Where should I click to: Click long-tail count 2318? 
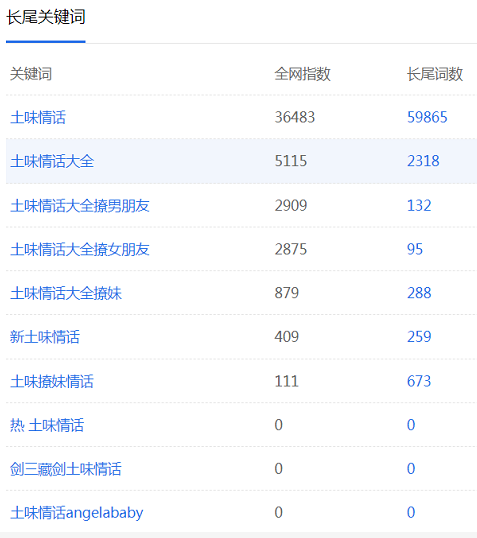423,161
